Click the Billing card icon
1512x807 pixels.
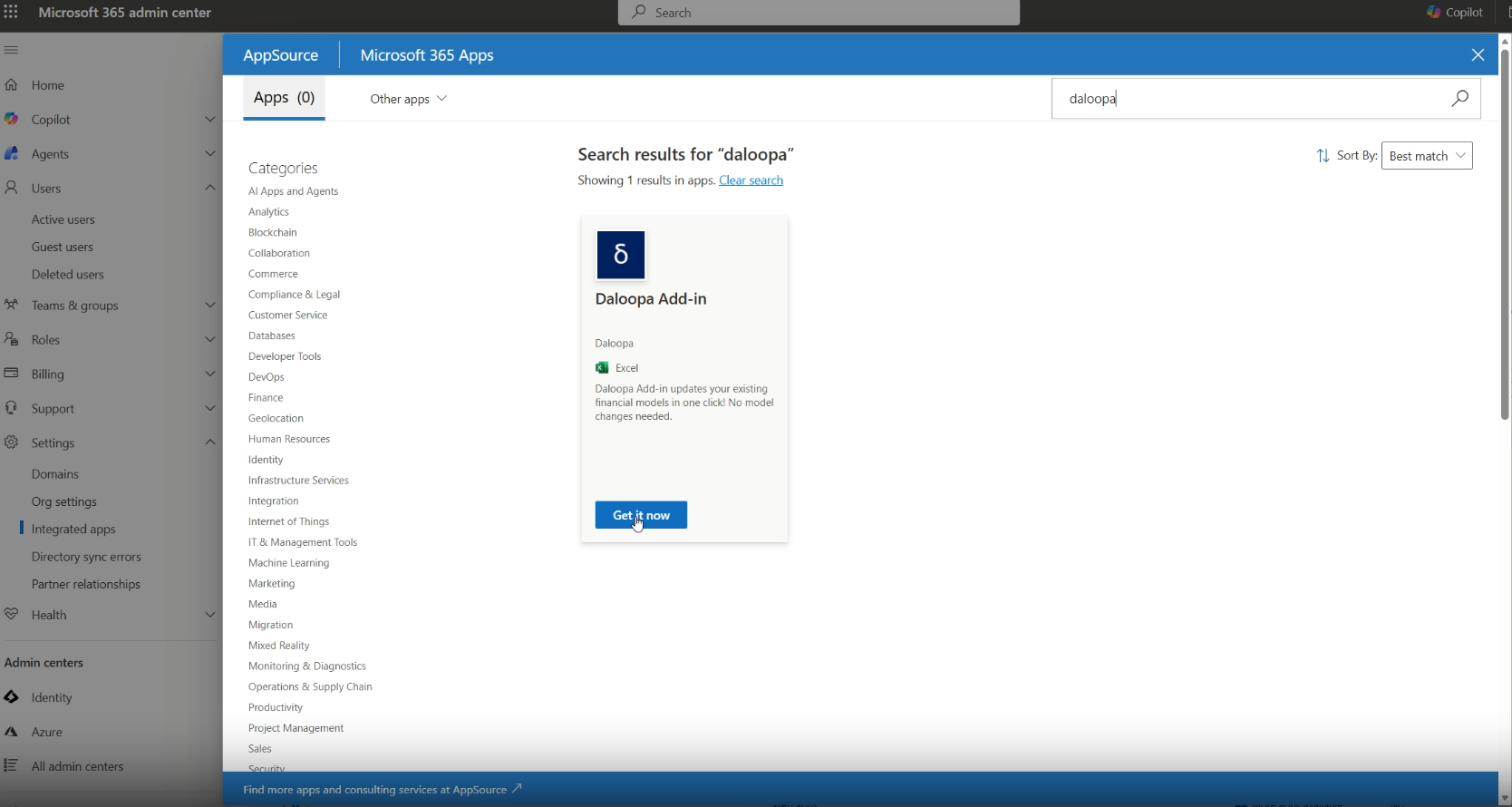coord(12,373)
